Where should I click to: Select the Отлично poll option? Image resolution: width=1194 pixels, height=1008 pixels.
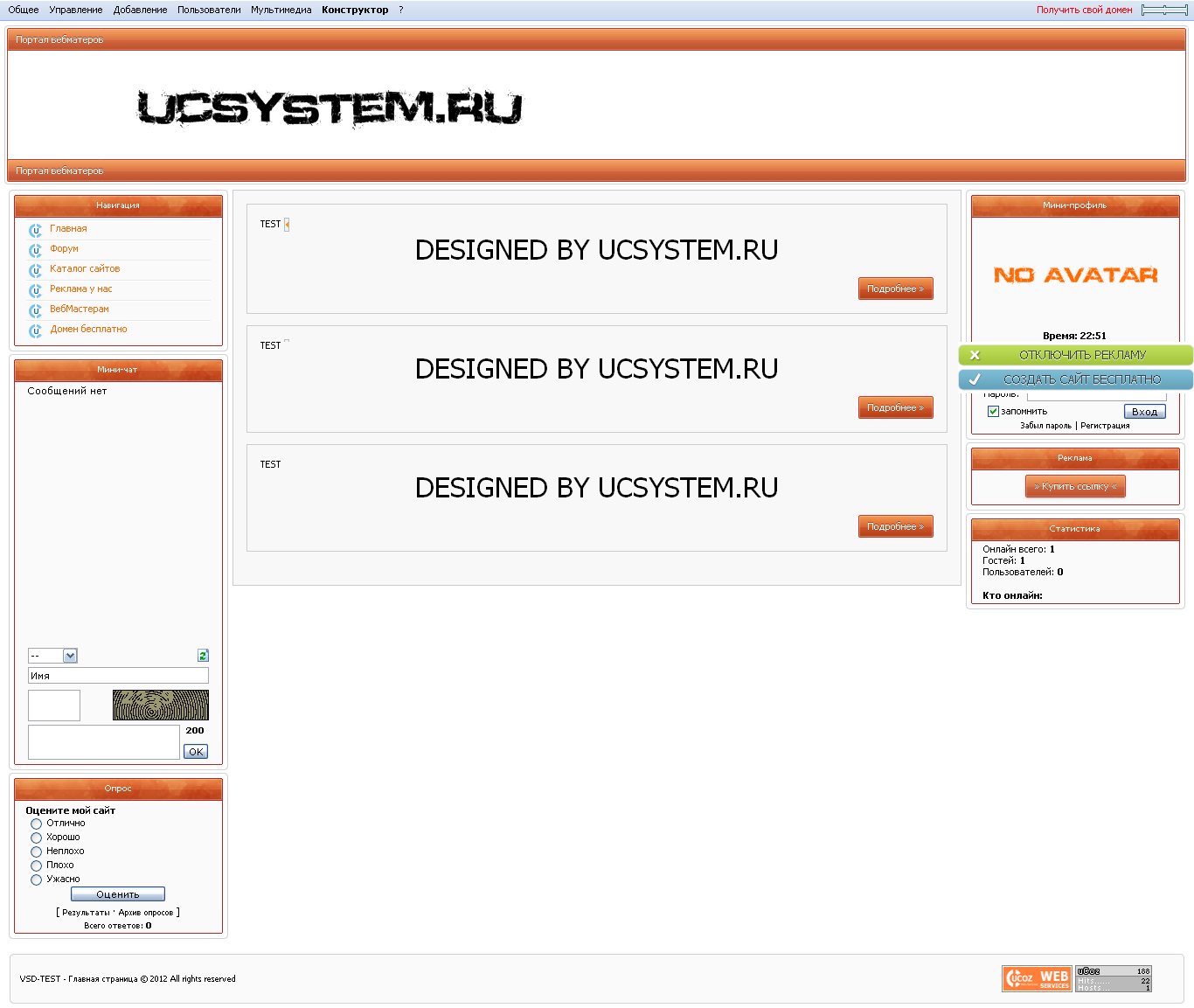click(36, 823)
